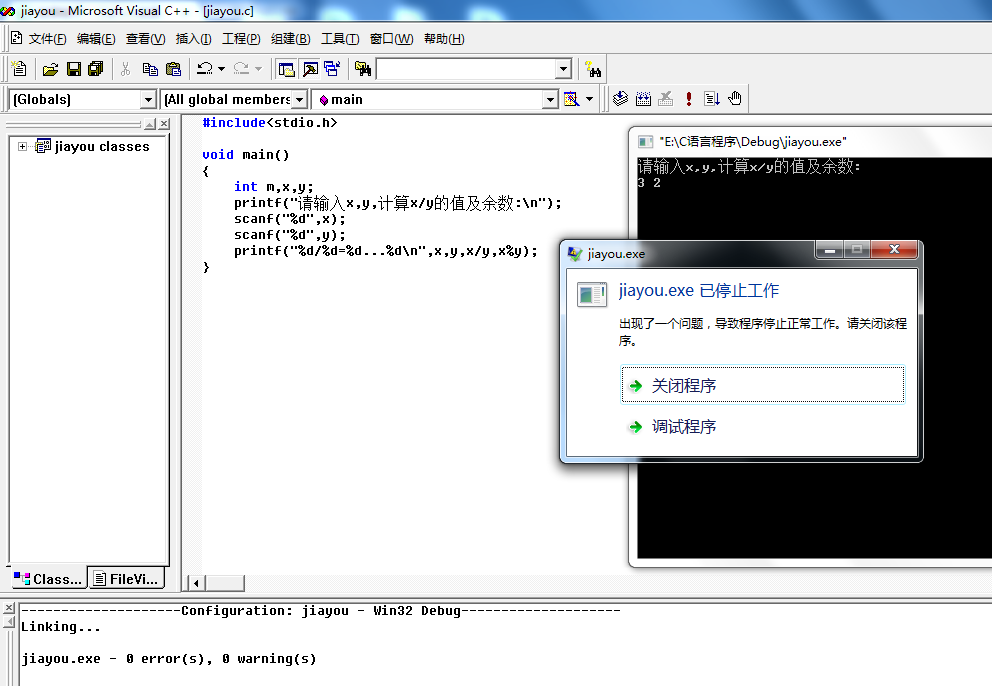Toggle the Output window icon
Screen dimensions: 992x686
(310, 68)
